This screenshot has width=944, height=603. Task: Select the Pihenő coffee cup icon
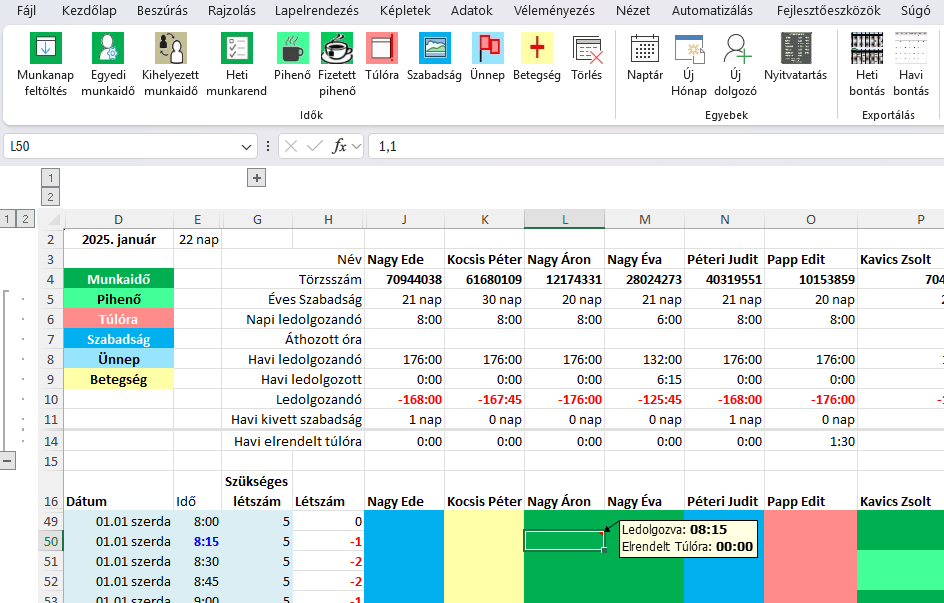click(292, 49)
